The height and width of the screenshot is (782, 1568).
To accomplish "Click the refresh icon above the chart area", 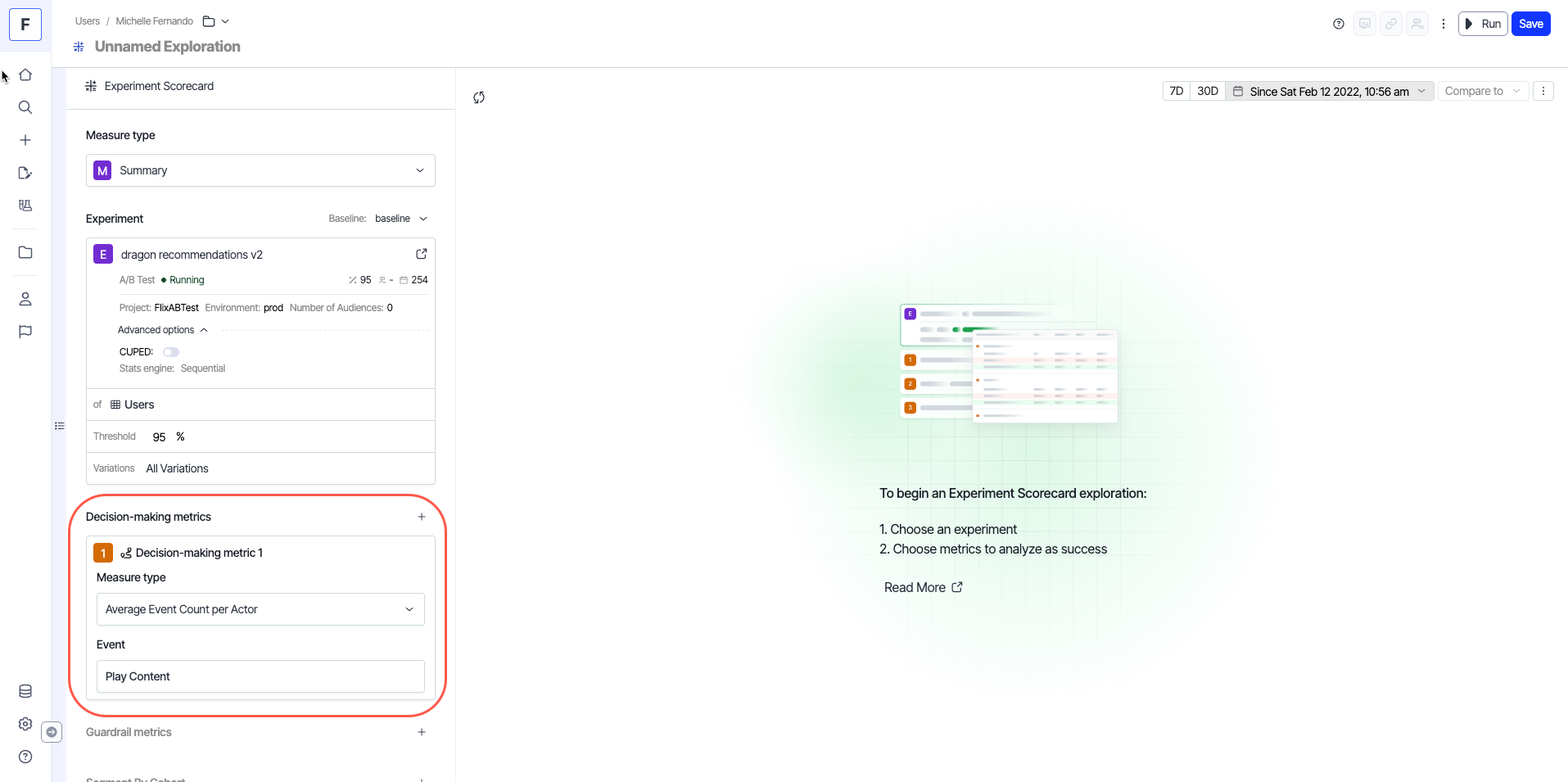I will point(479,97).
